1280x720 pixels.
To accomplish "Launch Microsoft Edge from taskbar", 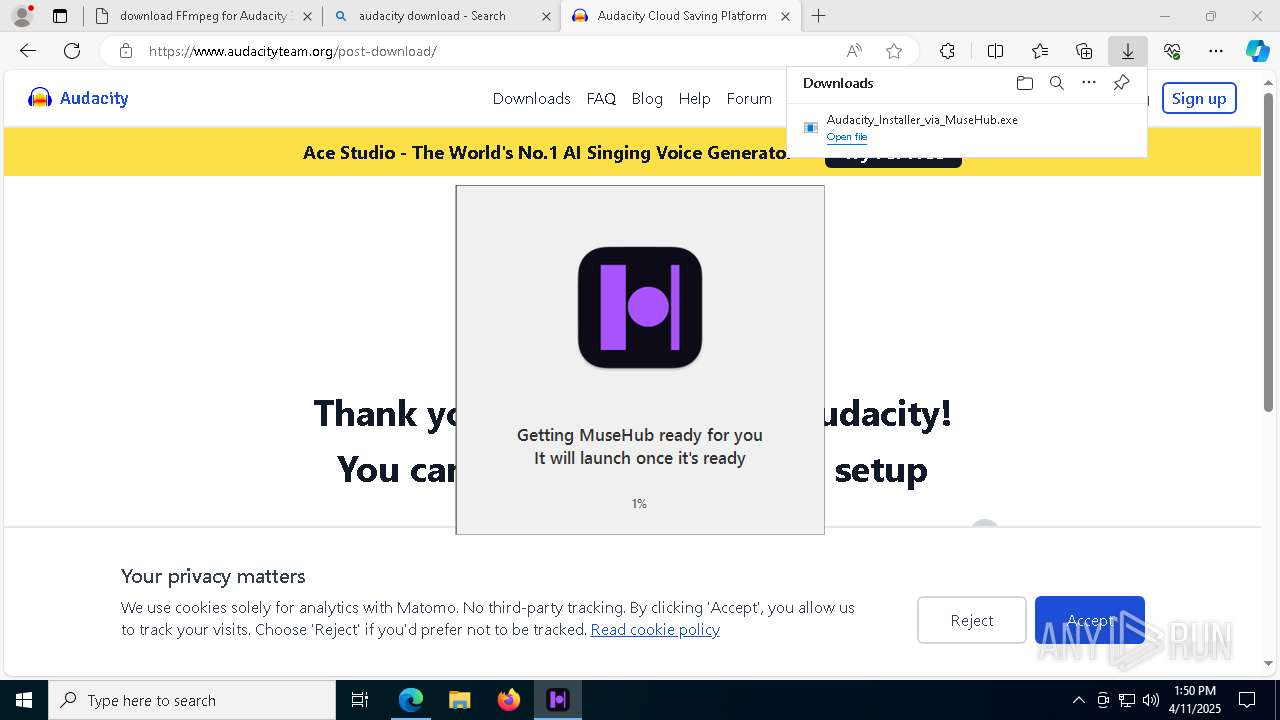I will click(411, 700).
